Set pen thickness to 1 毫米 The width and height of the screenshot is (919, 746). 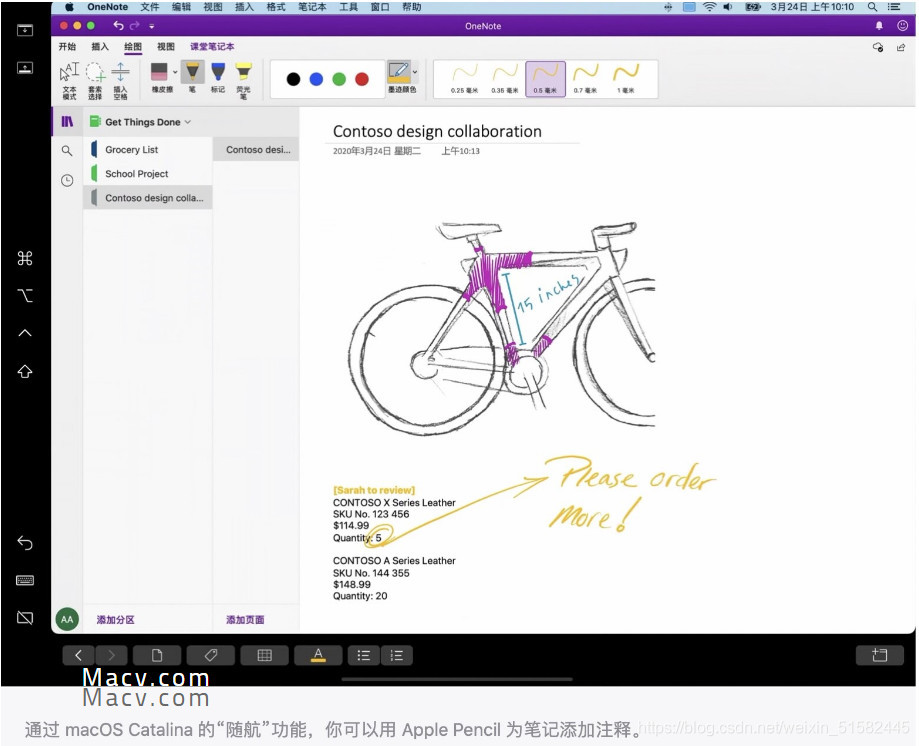(626, 79)
